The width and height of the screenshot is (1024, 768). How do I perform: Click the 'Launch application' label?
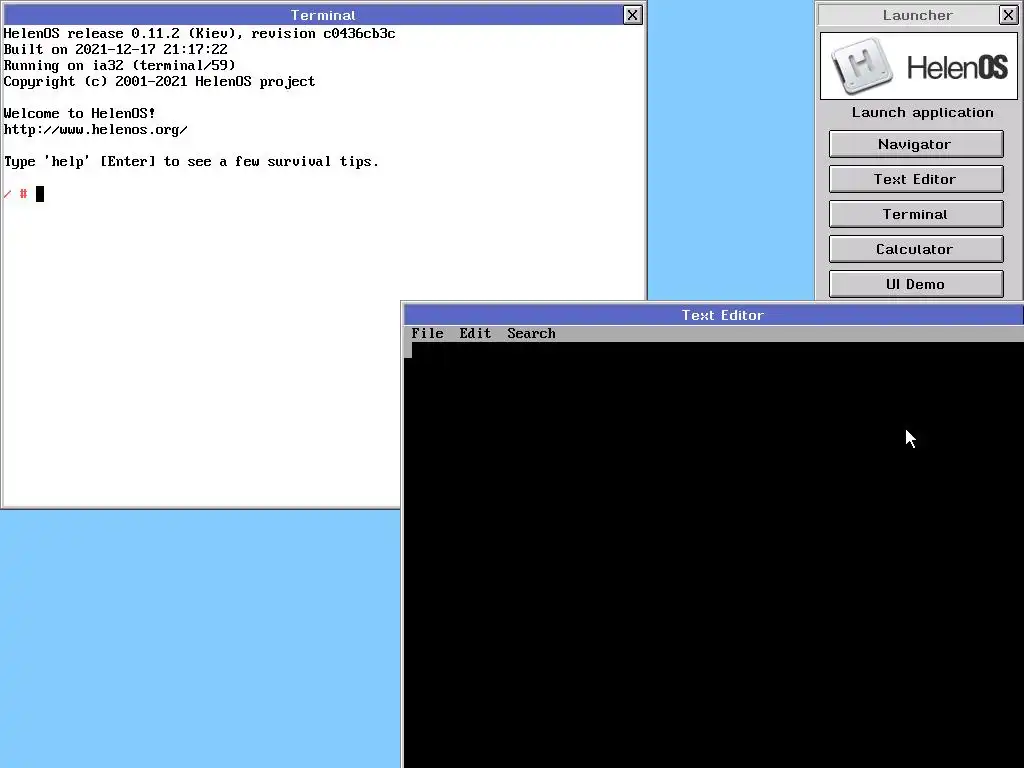pyautogui.click(x=922, y=112)
